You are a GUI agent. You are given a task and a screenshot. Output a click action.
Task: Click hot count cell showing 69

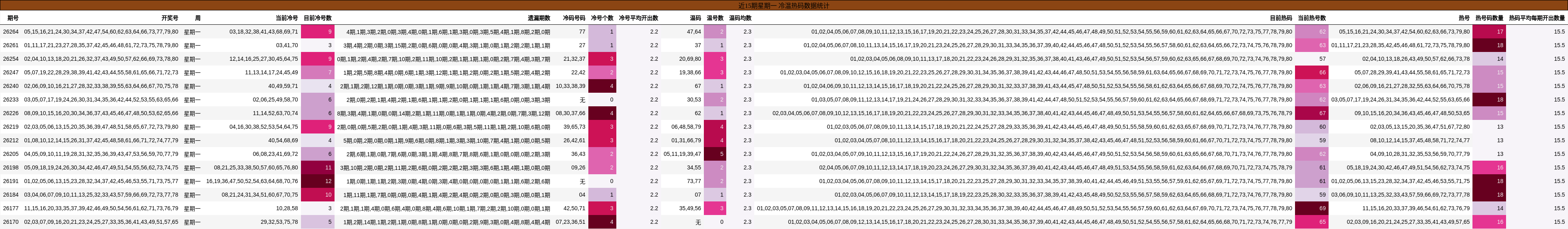(1312, 208)
